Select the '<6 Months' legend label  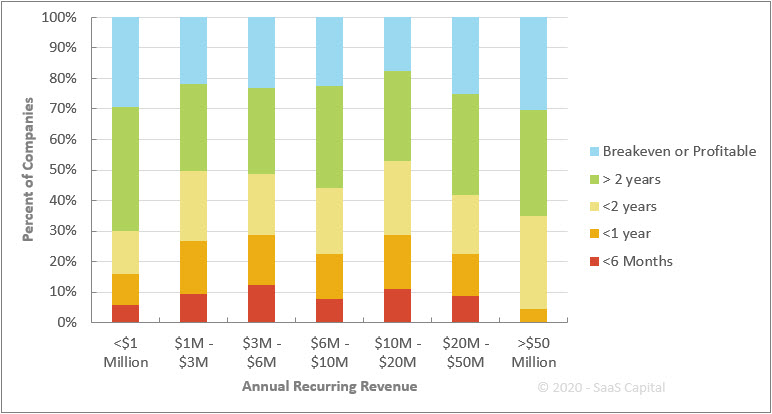point(638,261)
